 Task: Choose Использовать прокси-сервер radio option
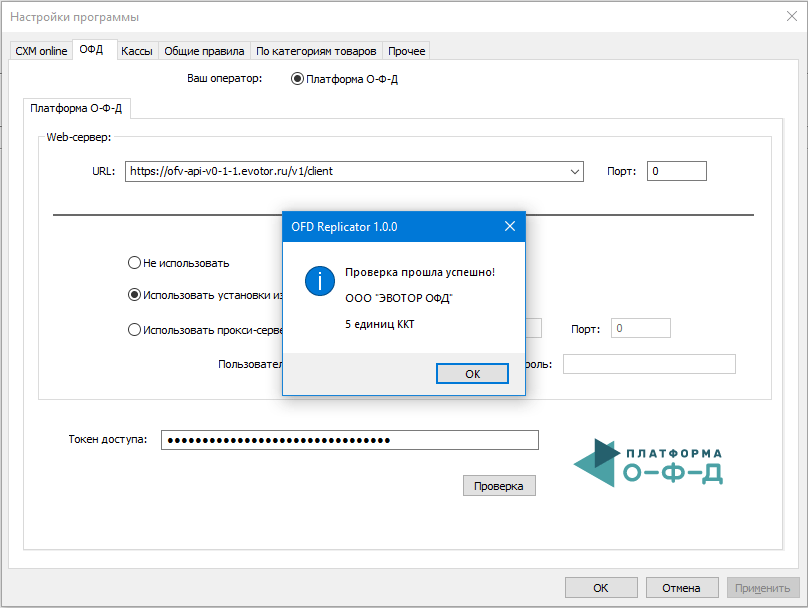(x=135, y=328)
